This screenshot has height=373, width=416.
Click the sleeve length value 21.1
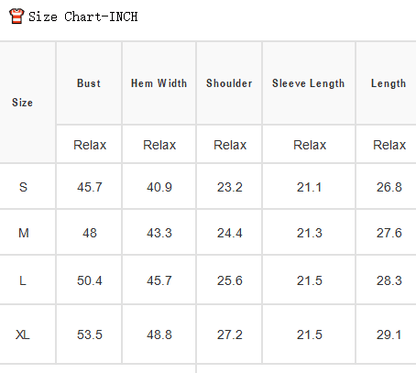click(309, 187)
